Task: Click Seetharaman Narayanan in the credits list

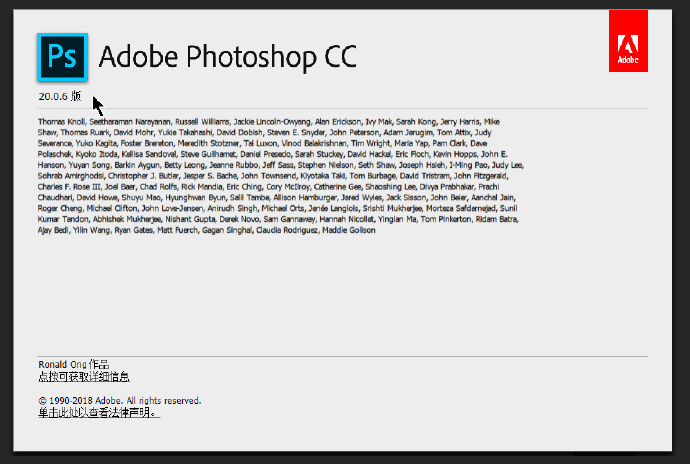Action: coord(133,121)
